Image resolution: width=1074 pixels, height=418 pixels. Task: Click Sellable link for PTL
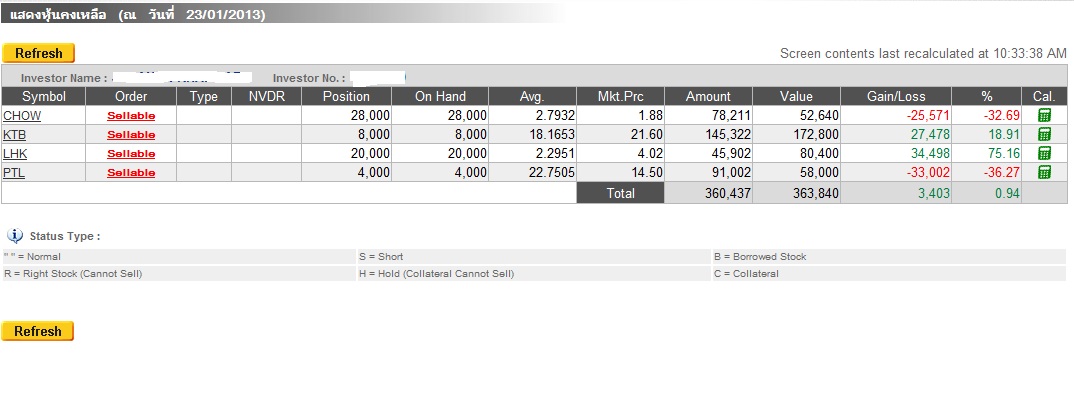coord(131,173)
